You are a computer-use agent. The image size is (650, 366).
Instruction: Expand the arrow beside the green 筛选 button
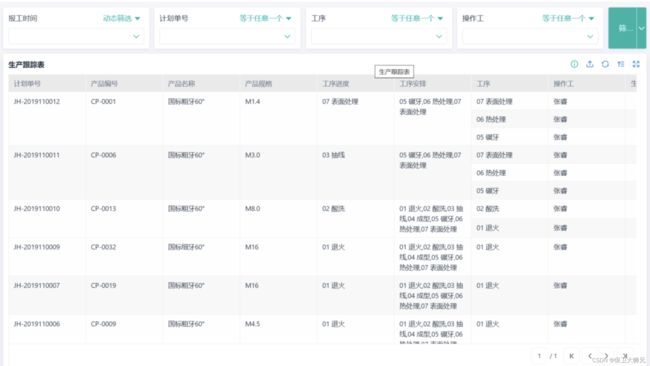click(x=641, y=28)
